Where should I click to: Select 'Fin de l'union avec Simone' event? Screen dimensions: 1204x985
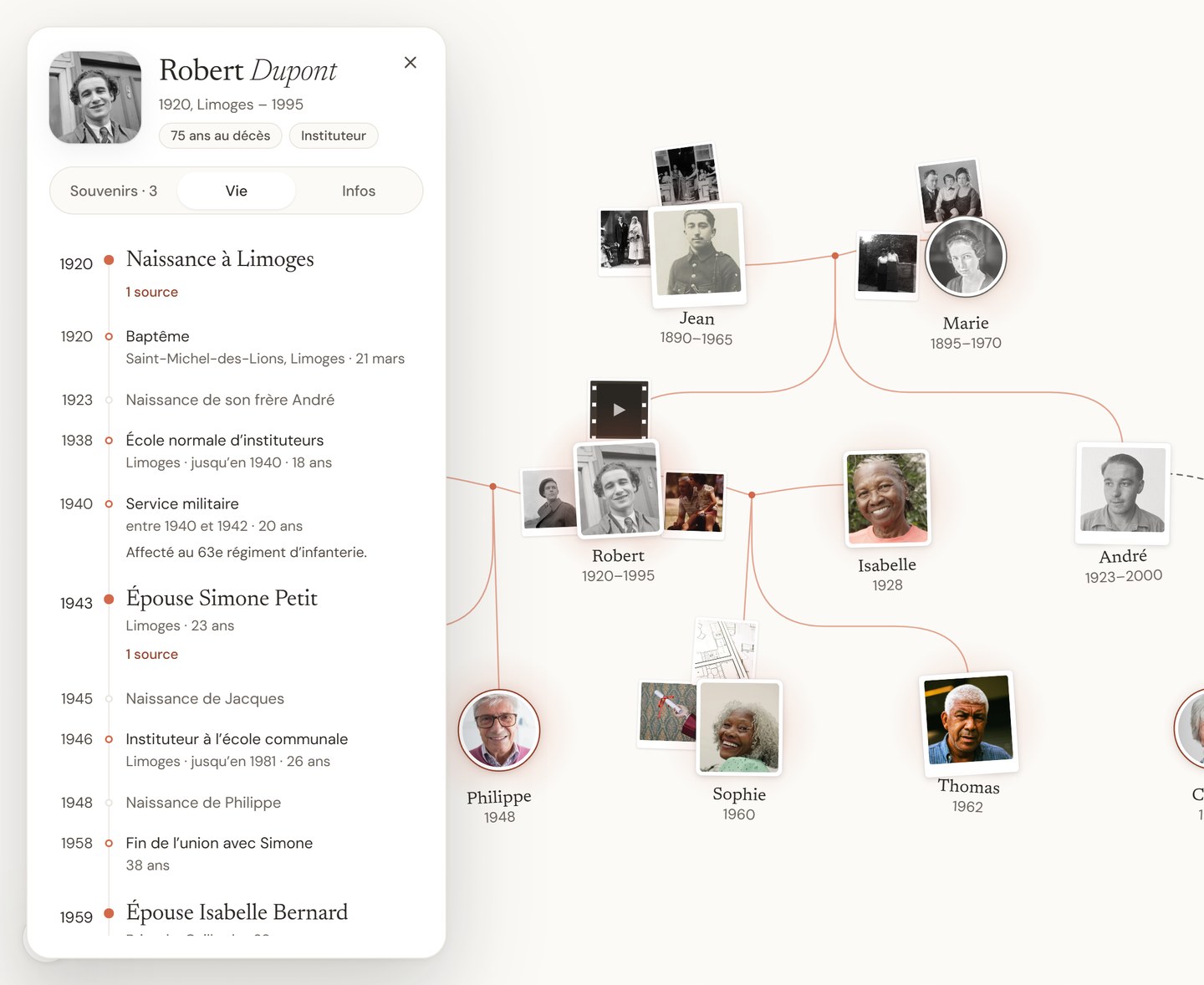coord(219,843)
